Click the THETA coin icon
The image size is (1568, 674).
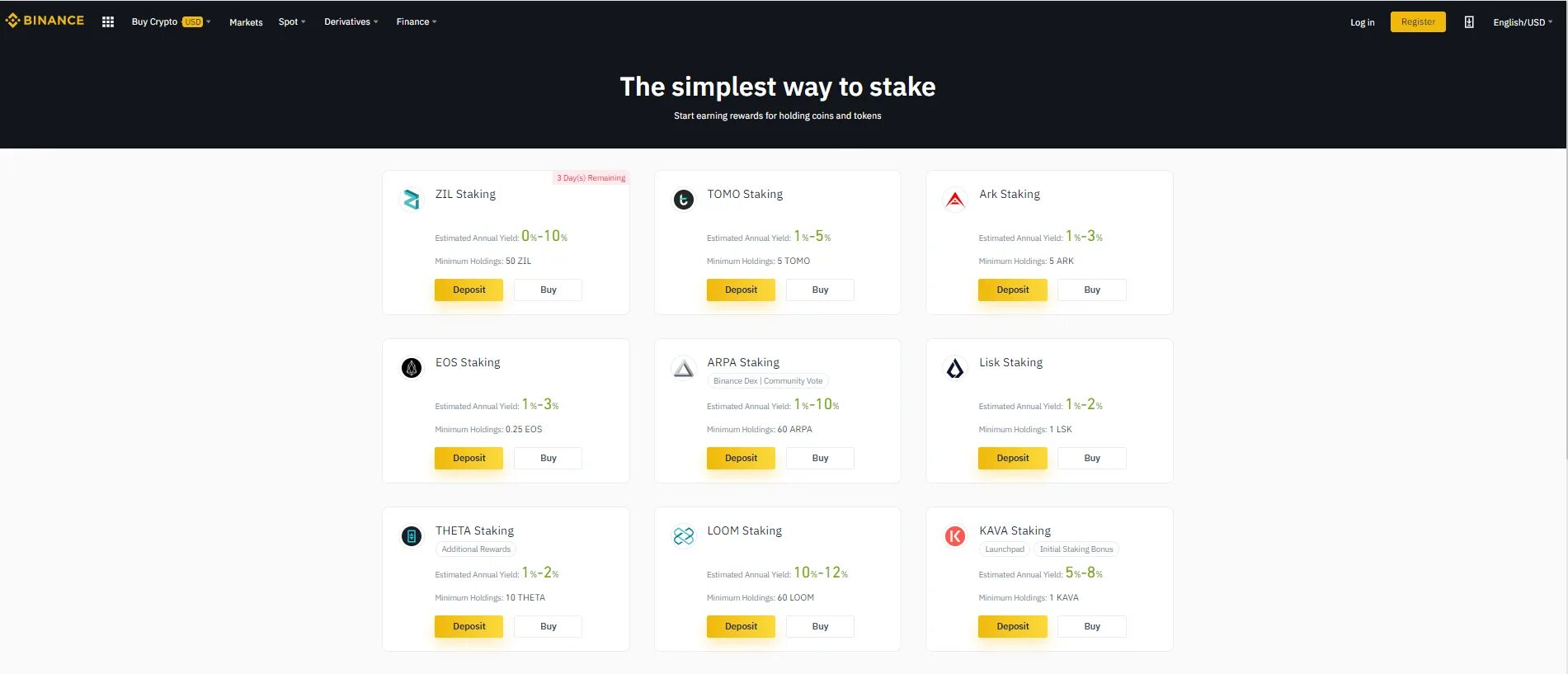412,536
